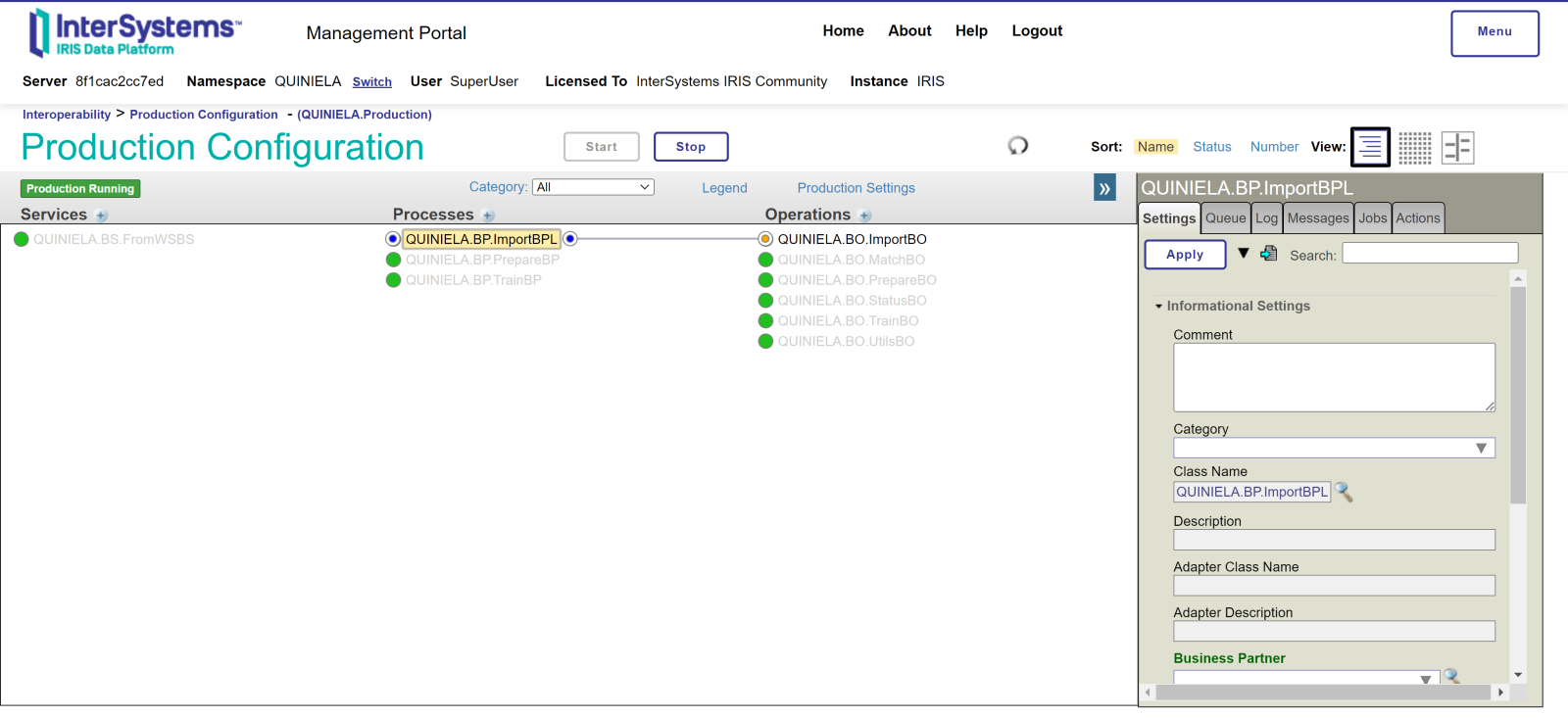This screenshot has width=1568, height=718.
Task: Toggle the QUINIELA.BP.PrepareBP status indicator
Action: [x=394, y=260]
